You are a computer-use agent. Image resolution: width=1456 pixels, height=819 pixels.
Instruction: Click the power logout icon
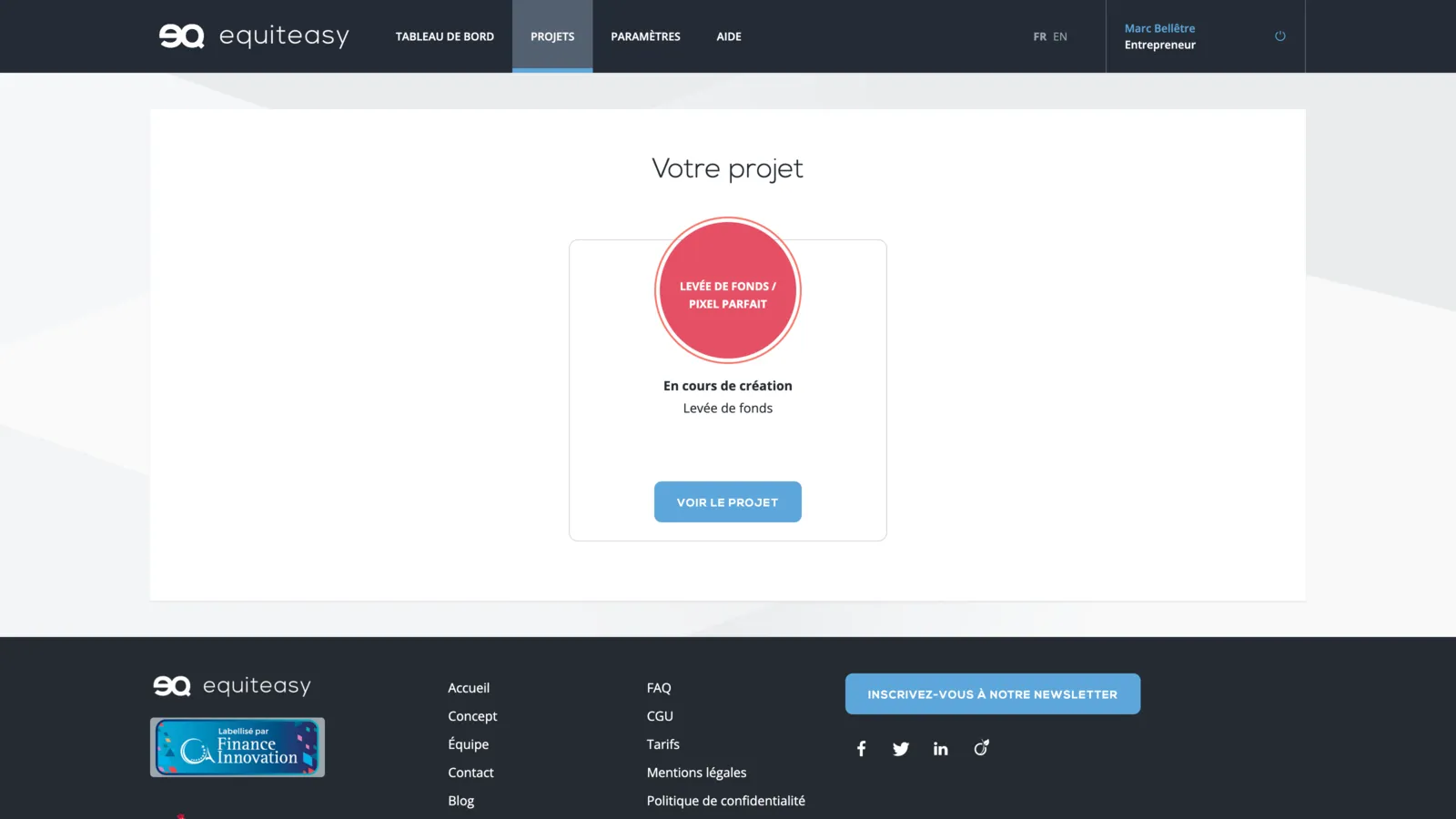click(x=1279, y=36)
